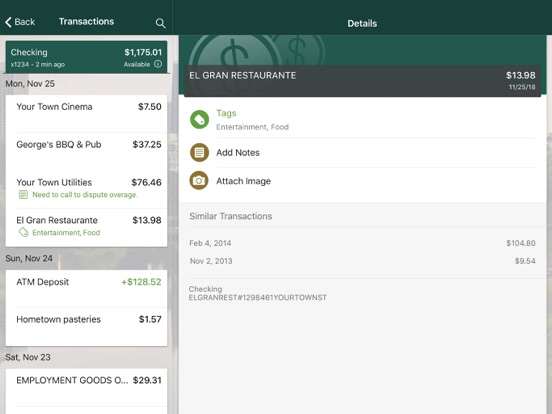Click the $1,175.01 available balance
This screenshot has width=552, height=414.
[143, 52]
